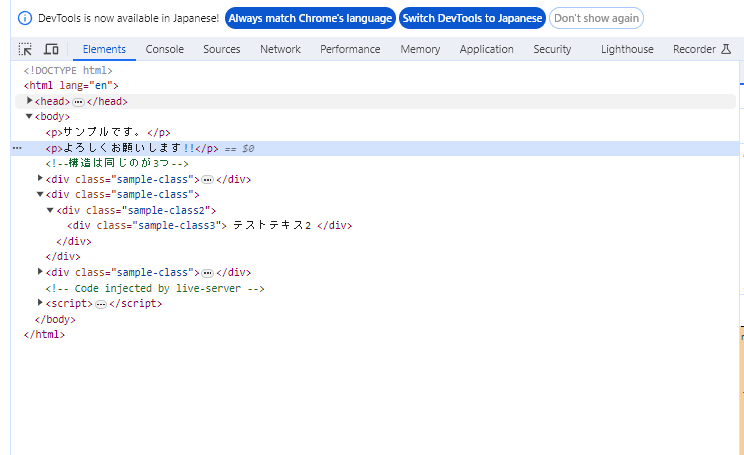This screenshot has width=744, height=455.
Task: Click the ellipsis badge inside script tag
Action: click(x=101, y=304)
